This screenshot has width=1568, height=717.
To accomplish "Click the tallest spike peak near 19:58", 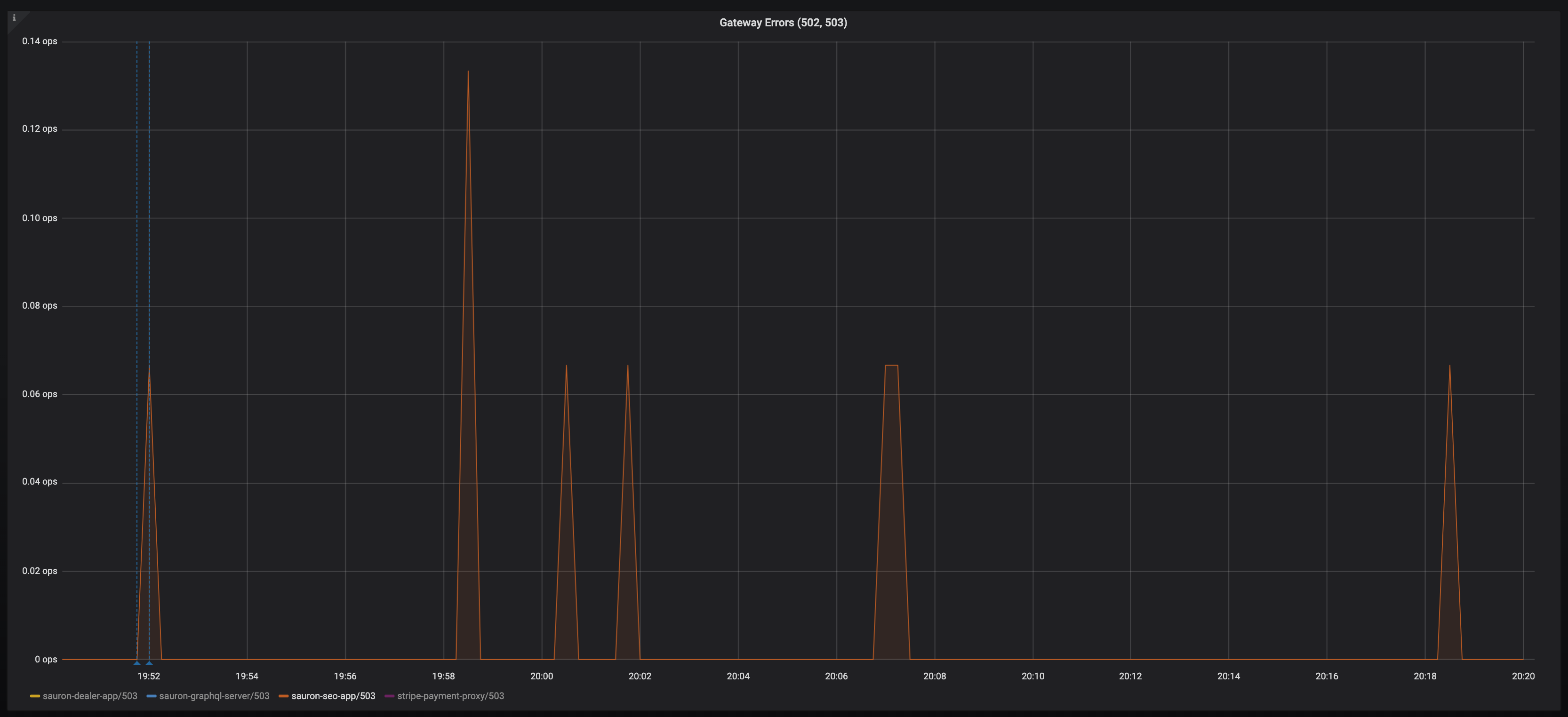I will point(468,72).
